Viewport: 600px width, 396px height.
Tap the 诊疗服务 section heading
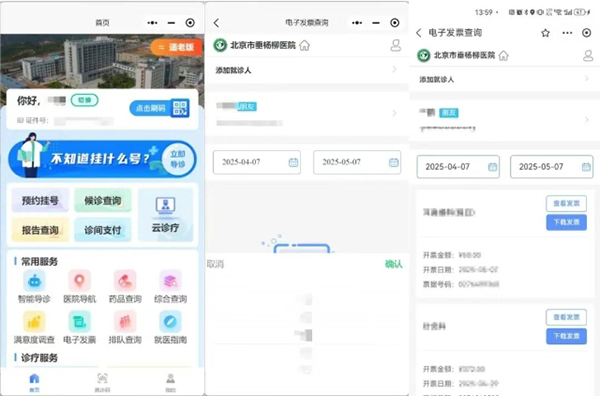pos(39,358)
